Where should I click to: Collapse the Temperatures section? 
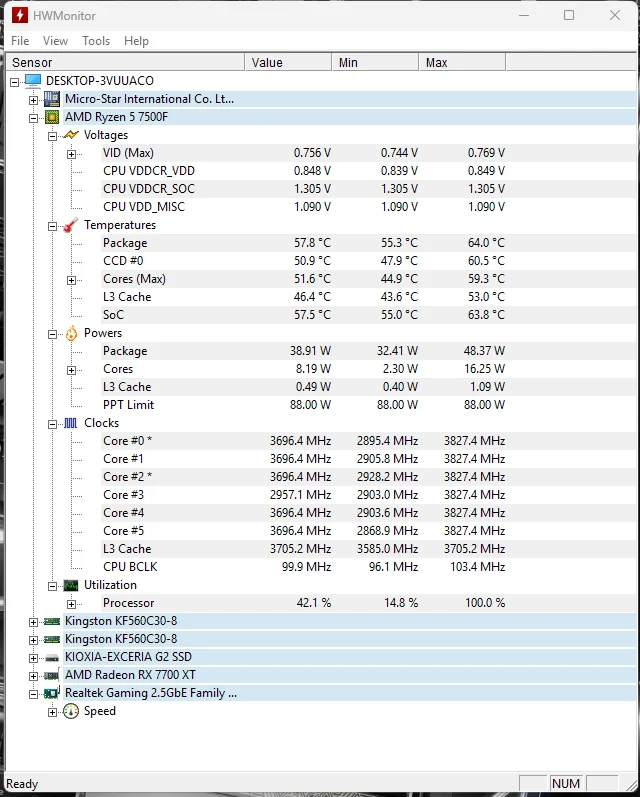coord(52,226)
